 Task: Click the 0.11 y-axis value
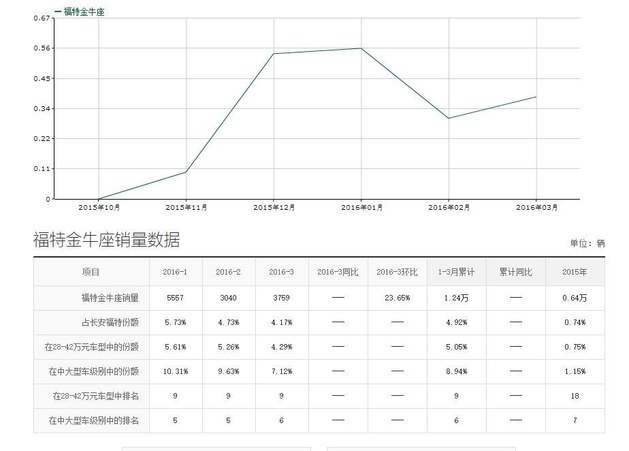point(42,169)
